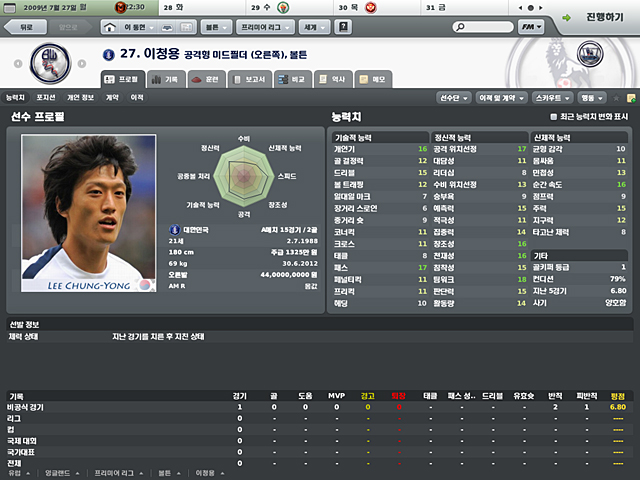
Task: Expand the 스카우트 dropdown
Action: (x=552, y=98)
